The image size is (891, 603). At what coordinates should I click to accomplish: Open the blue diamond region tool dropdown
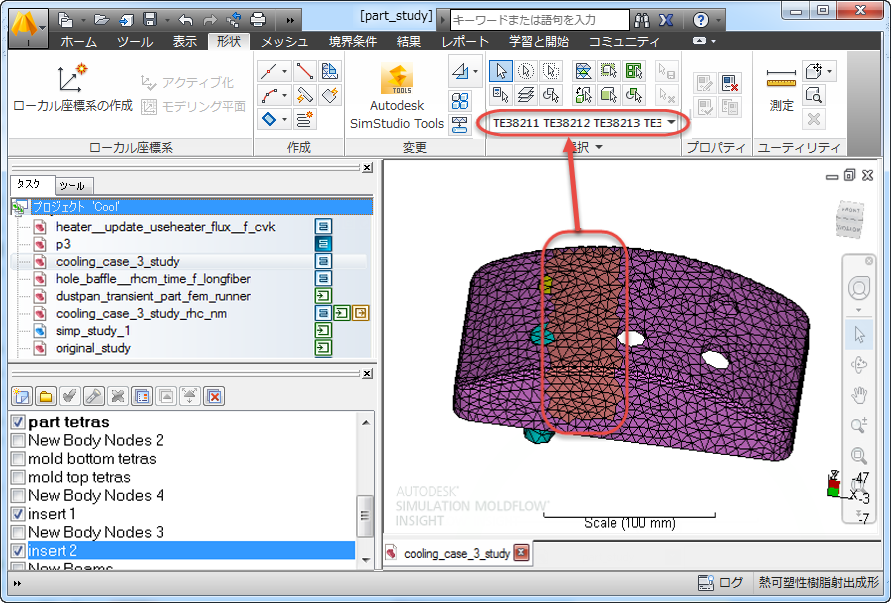click(x=285, y=119)
